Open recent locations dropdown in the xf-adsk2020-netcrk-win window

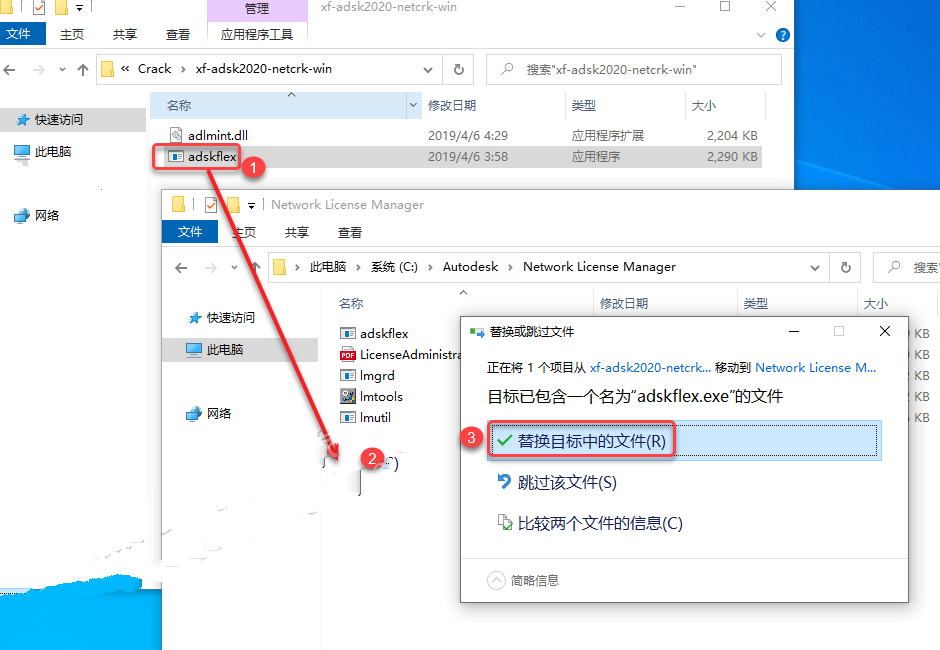pyautogui.click(x=62, y=70)
